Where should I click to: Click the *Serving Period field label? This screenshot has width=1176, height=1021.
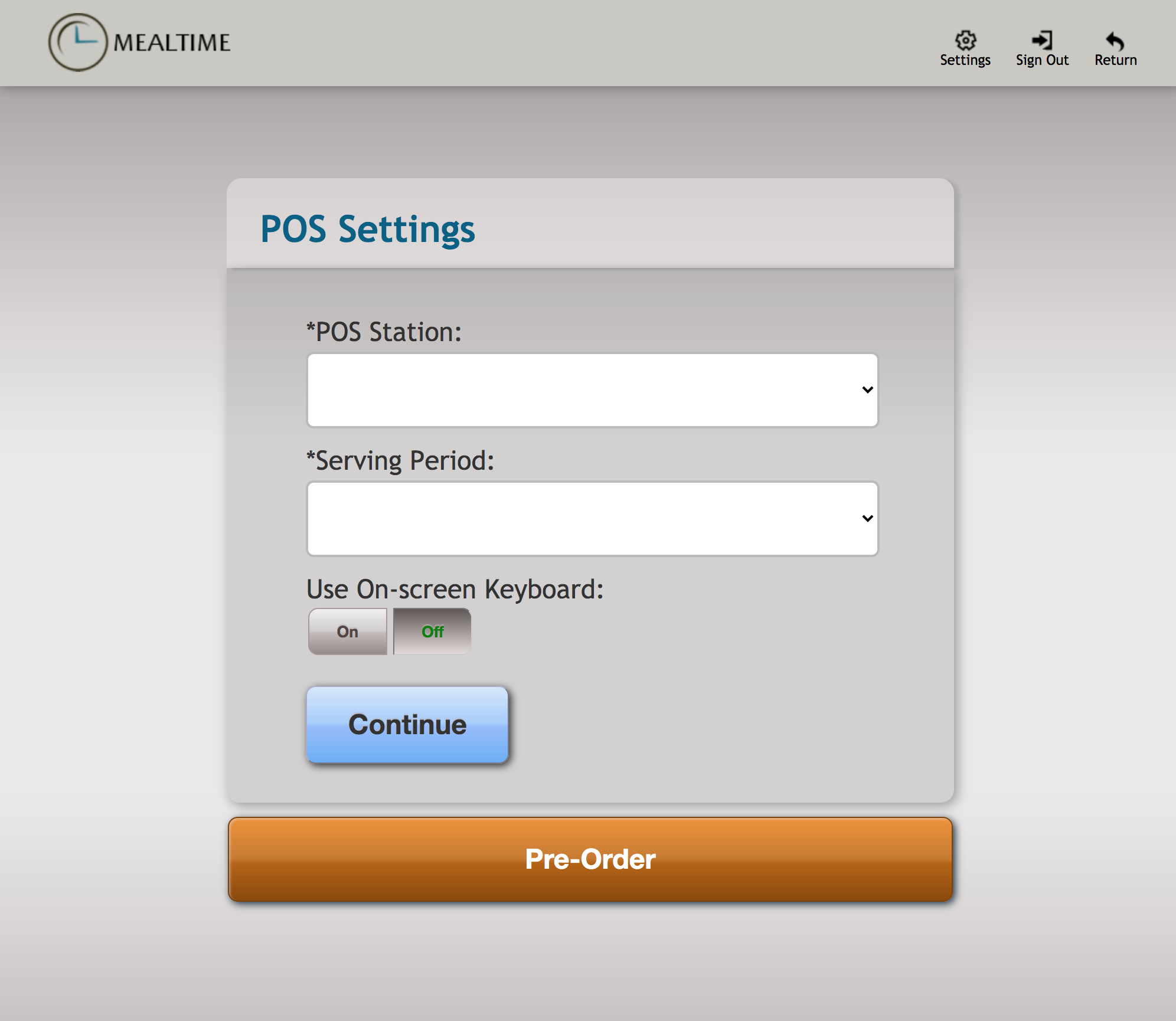pos(400,460)
